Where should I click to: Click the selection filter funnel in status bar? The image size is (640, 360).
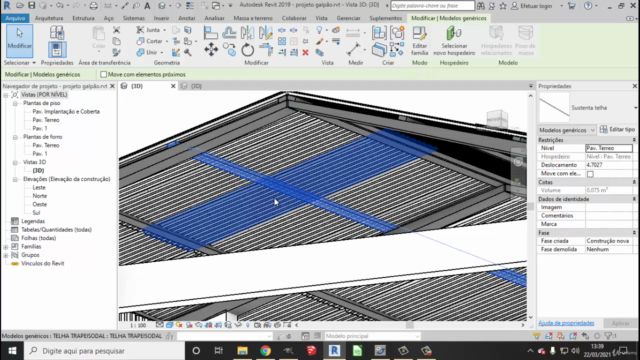click(609, 336)
